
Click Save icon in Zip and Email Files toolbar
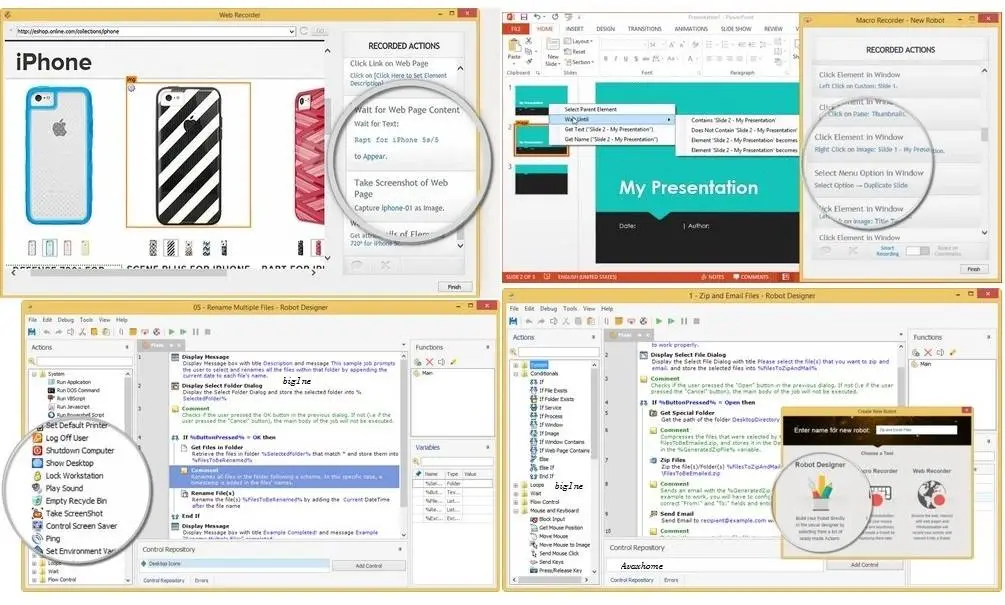click(513, 321)
